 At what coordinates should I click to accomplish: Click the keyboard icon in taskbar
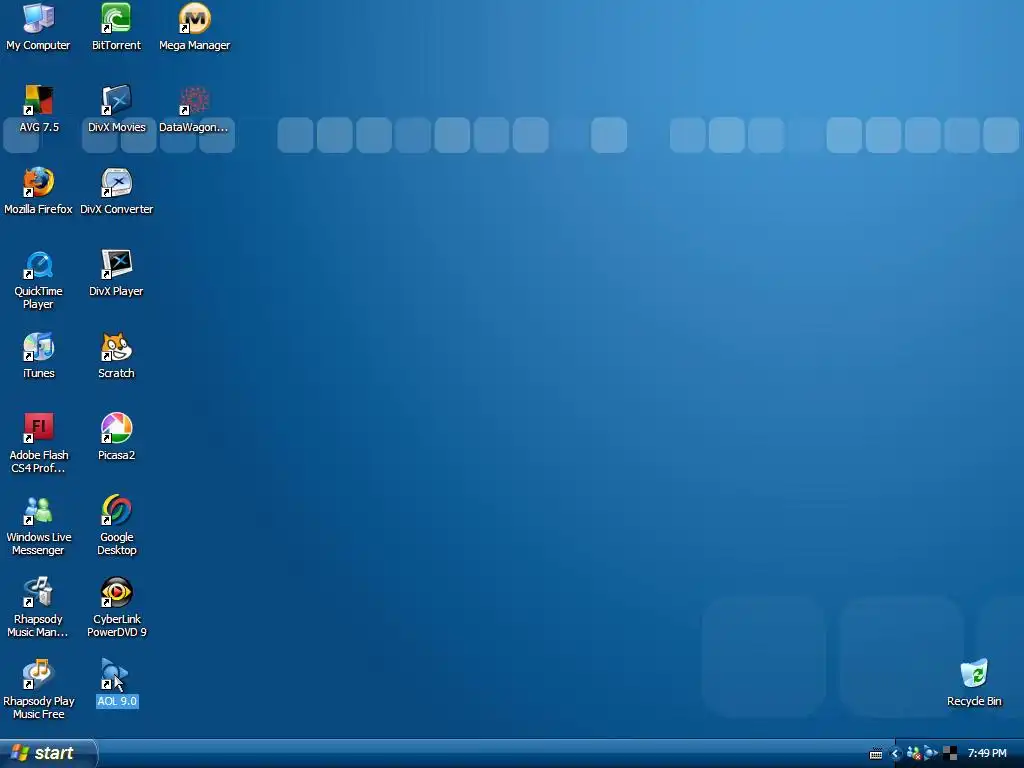click(876, 754)
